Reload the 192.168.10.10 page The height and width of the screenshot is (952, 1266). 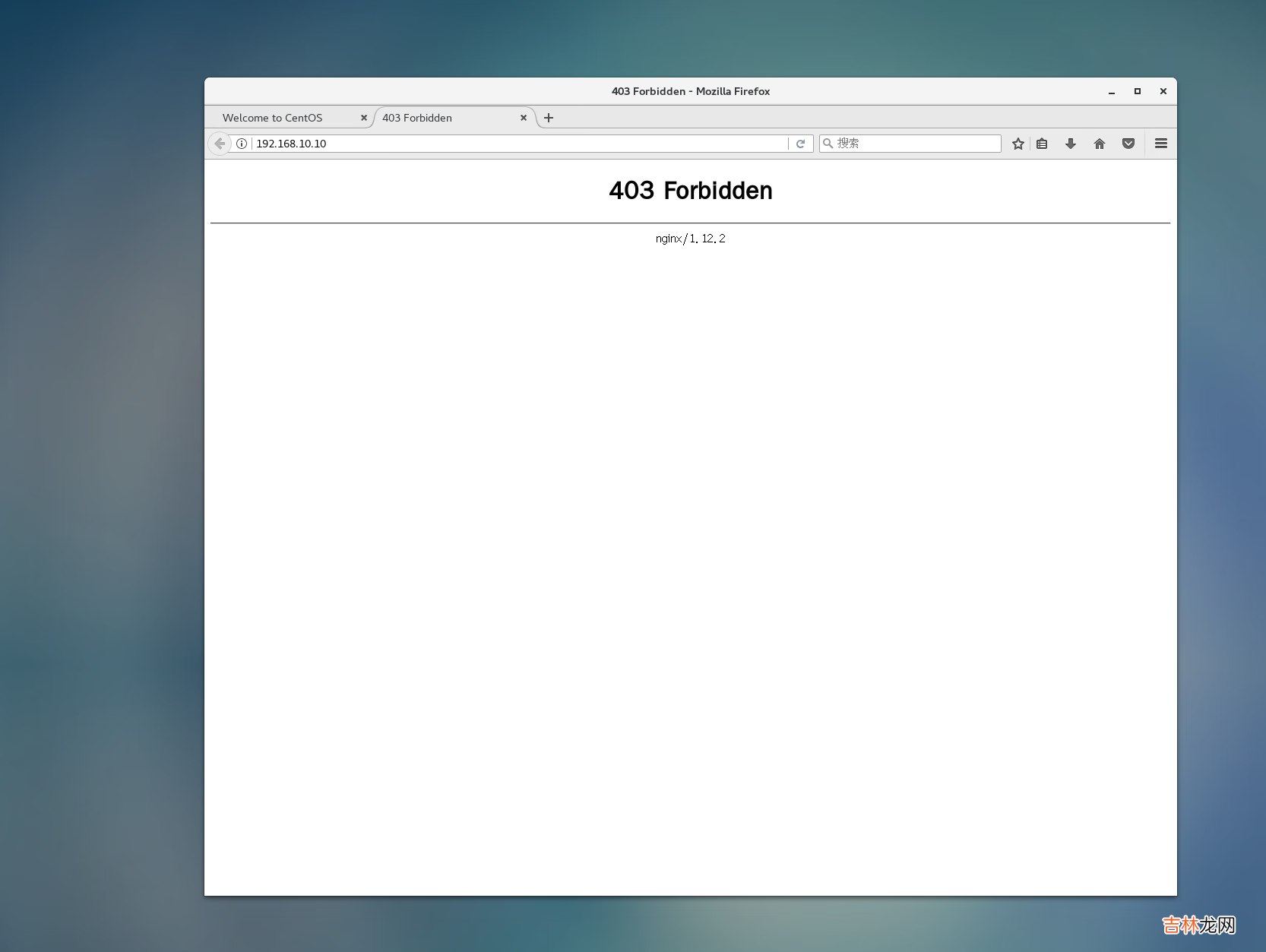click(x=800, y=144)
